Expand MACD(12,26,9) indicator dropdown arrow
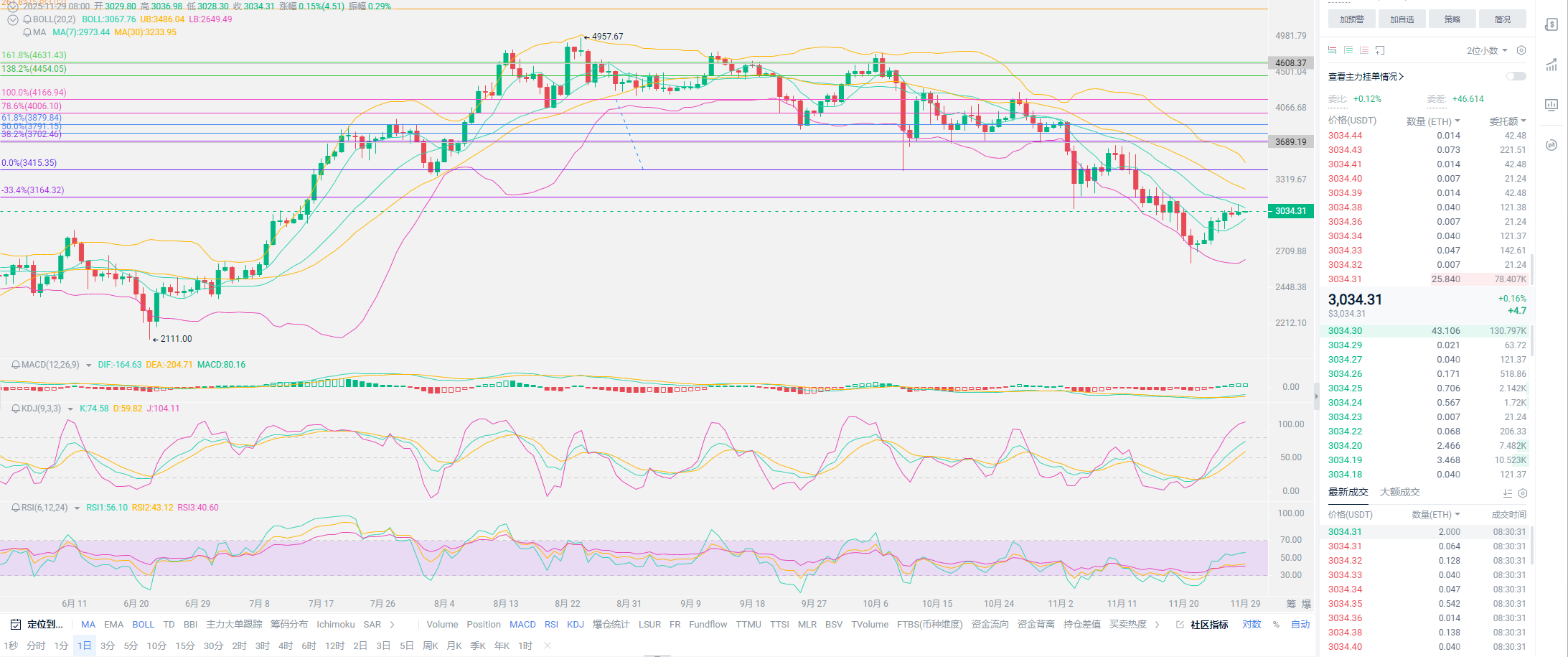 coord(89,365)
